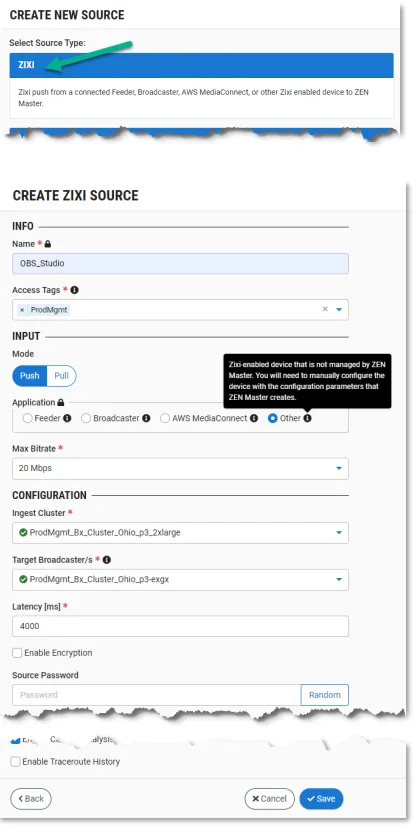Screen dimensions: 418x832
Task: Tick the Enable Traceroute History checkbox
Action: 16,761
